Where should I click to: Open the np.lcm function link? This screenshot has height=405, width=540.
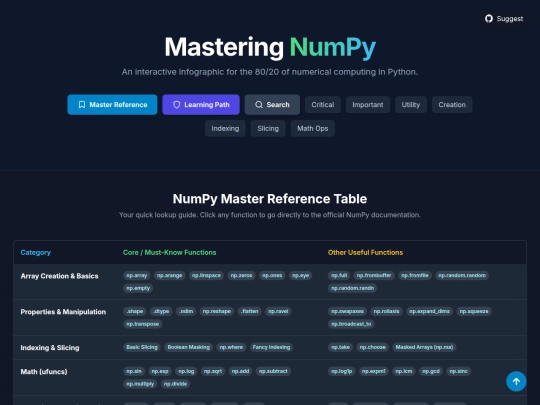[x=404, y=371]
